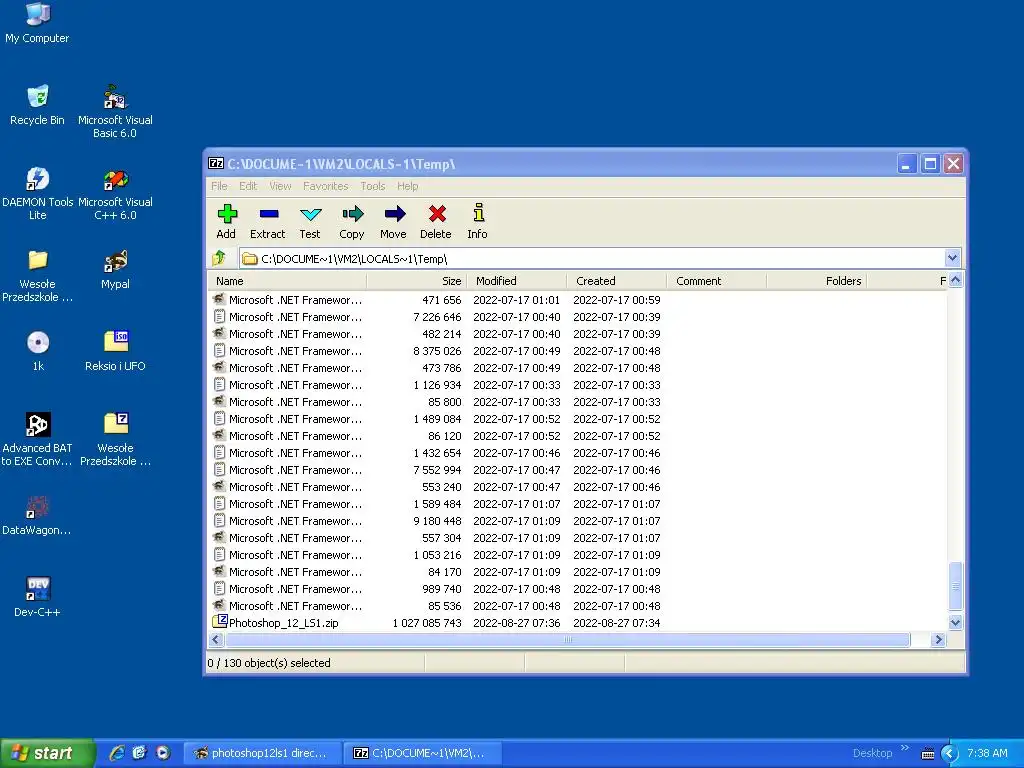The image size is (1024, 768).
Task: Open the Favorites menu
Action: point(325,186)
